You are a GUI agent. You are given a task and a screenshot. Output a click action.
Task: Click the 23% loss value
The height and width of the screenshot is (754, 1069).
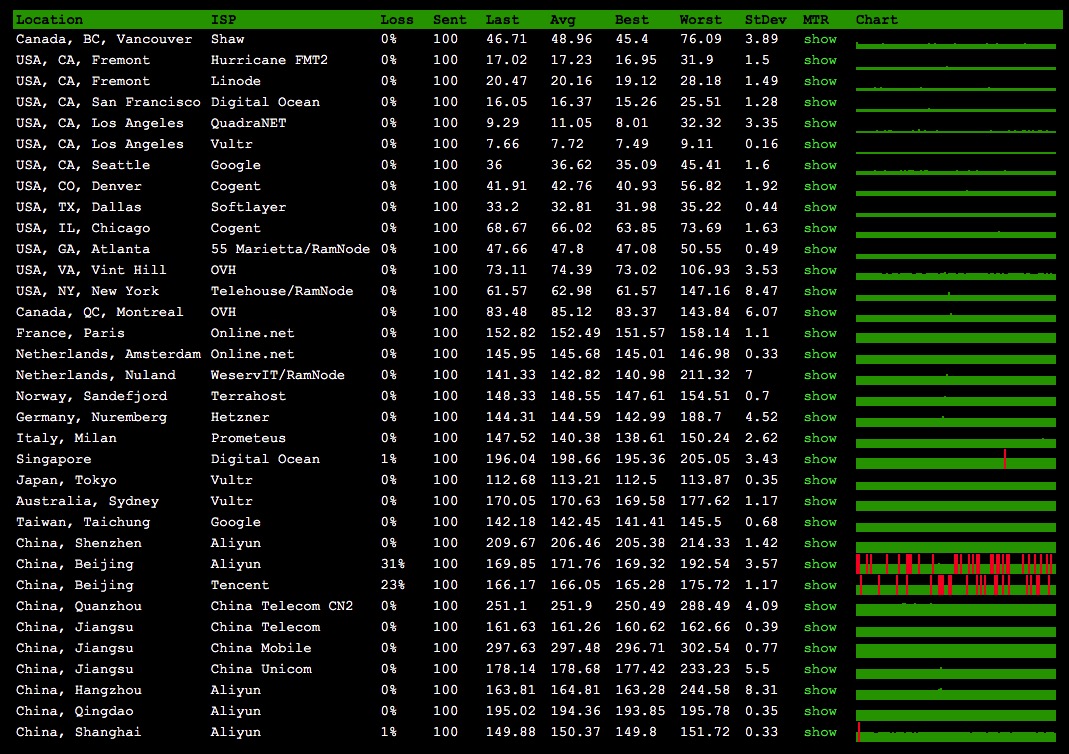pos(393,585)
